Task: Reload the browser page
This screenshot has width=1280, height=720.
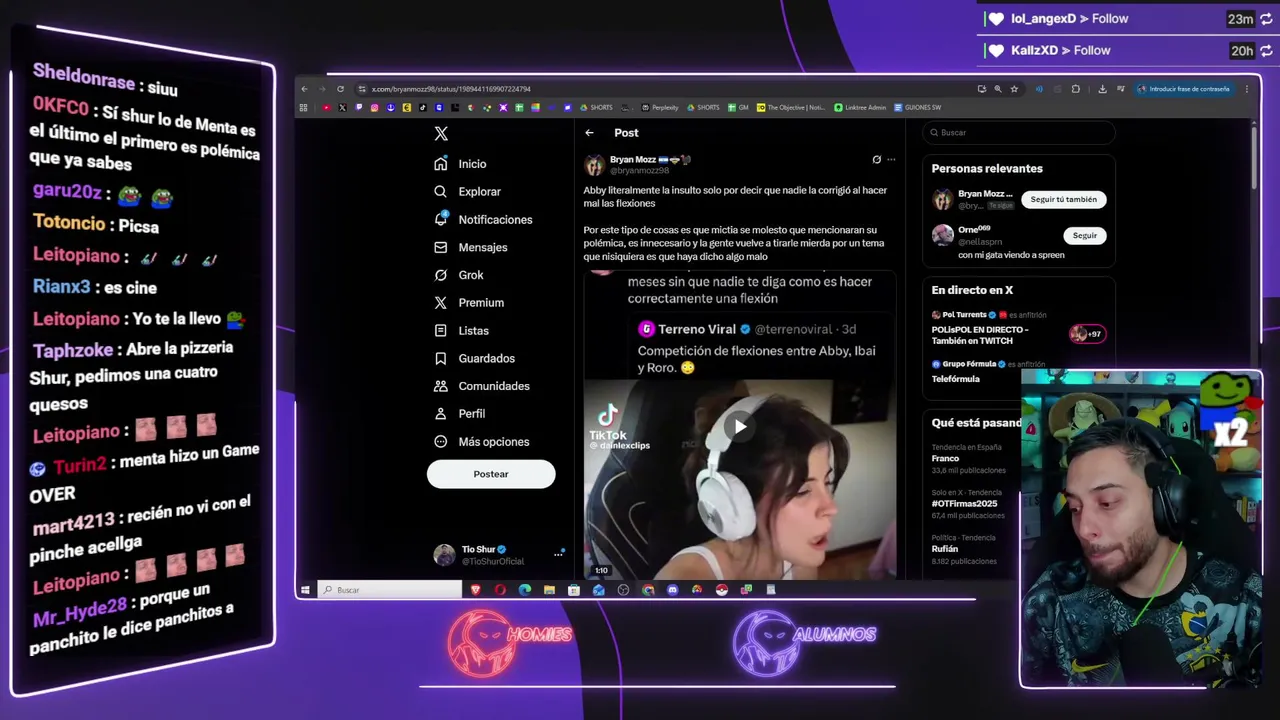Action: (341, 89)
